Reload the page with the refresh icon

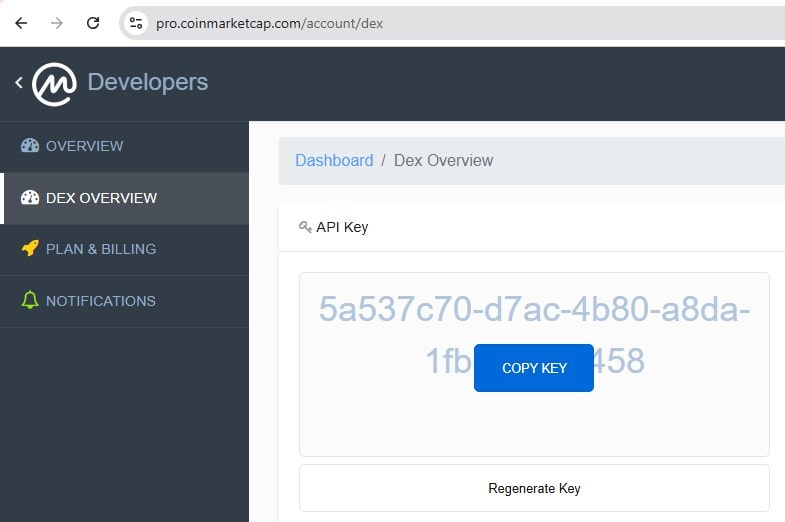pyautogui.click(x=93, y=23)
